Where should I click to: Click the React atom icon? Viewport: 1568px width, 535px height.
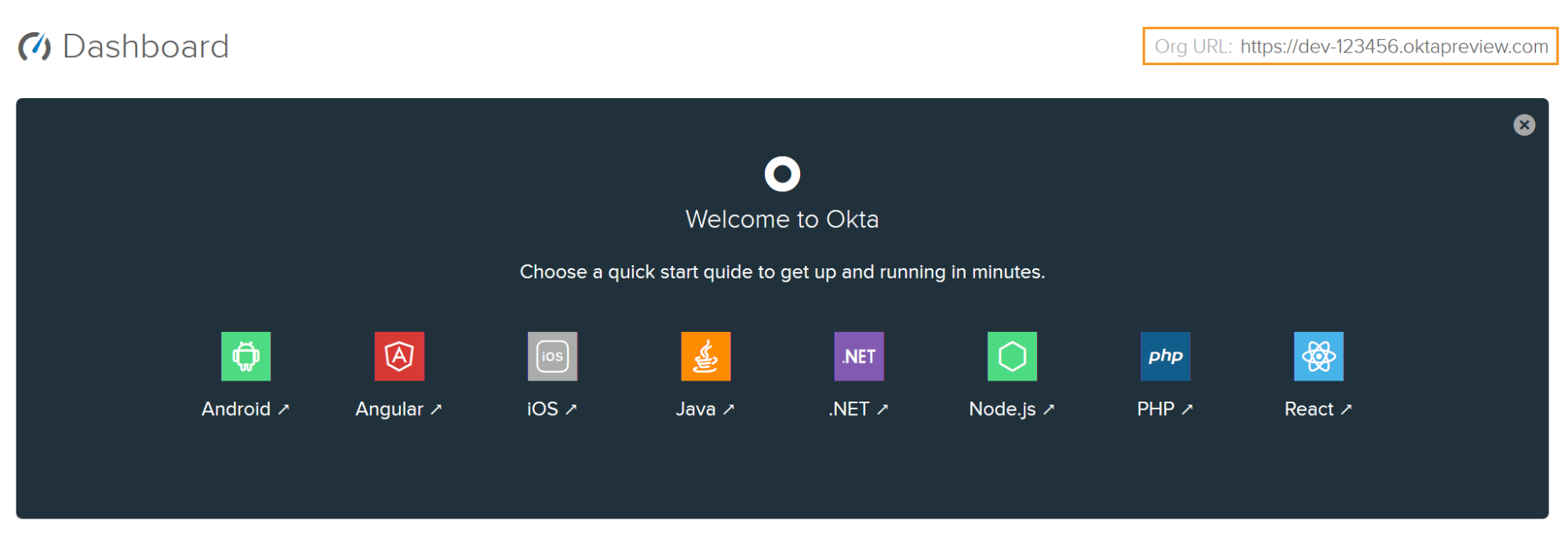1318,356
